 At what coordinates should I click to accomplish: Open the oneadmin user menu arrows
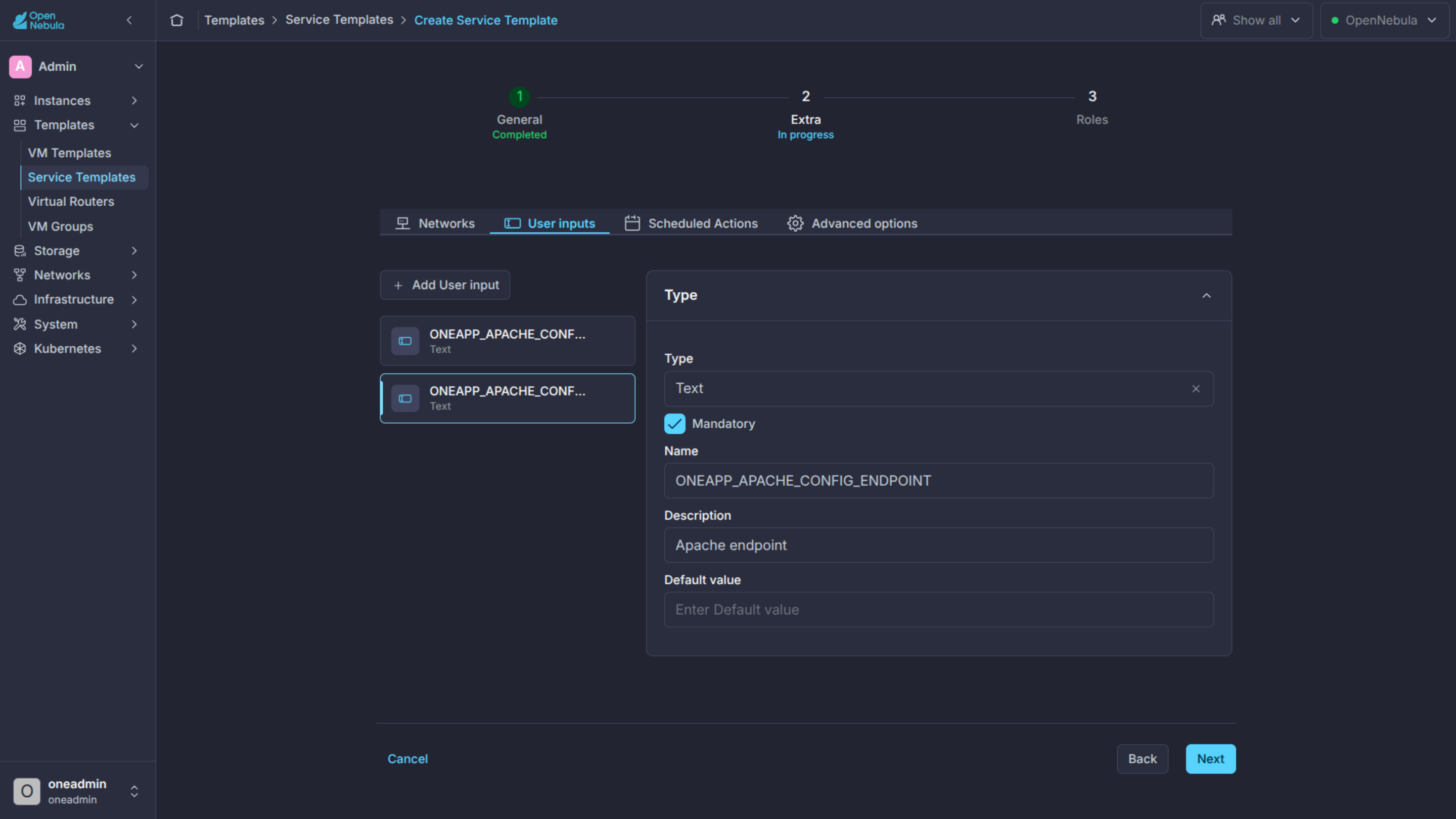click(134, 791)
